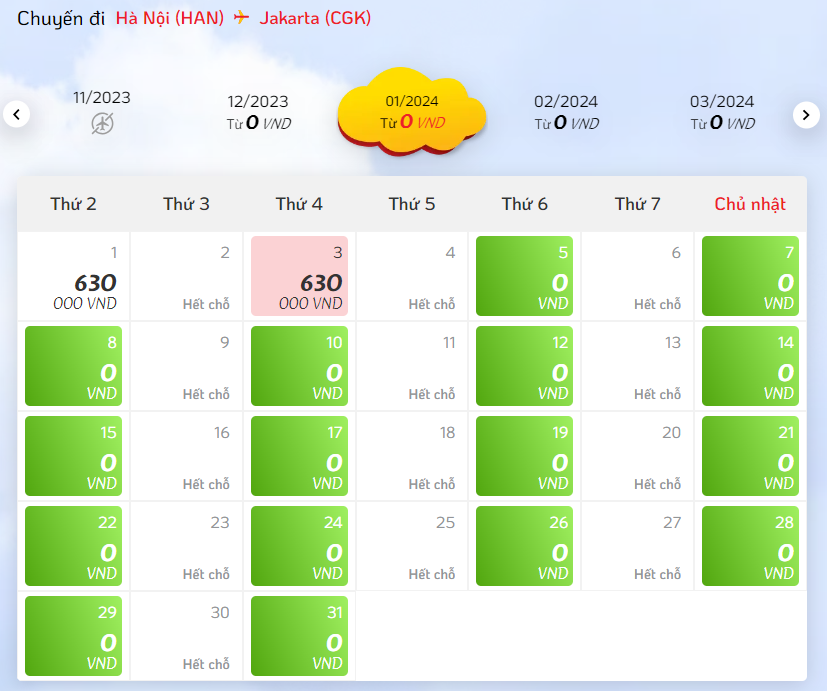Choose January 31 green fare cell
The image size is (827, 691).
click(x=299, y=636)
